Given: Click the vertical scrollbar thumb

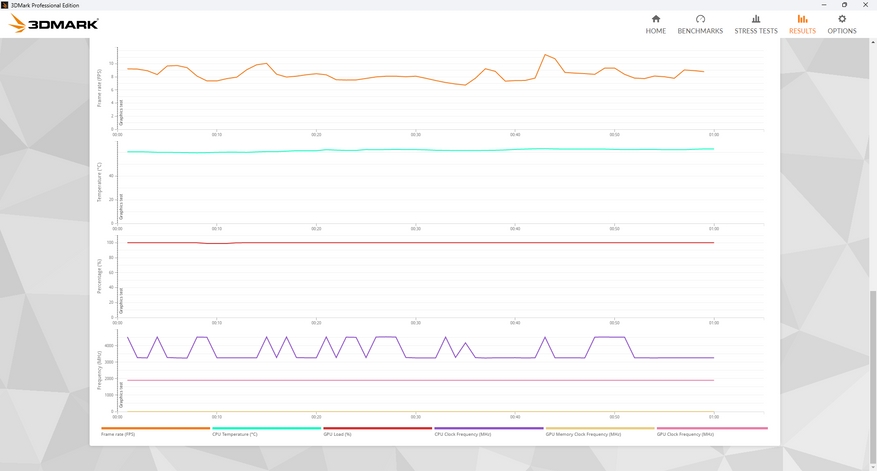Looking at the screenshot, I should coord(873,376).
